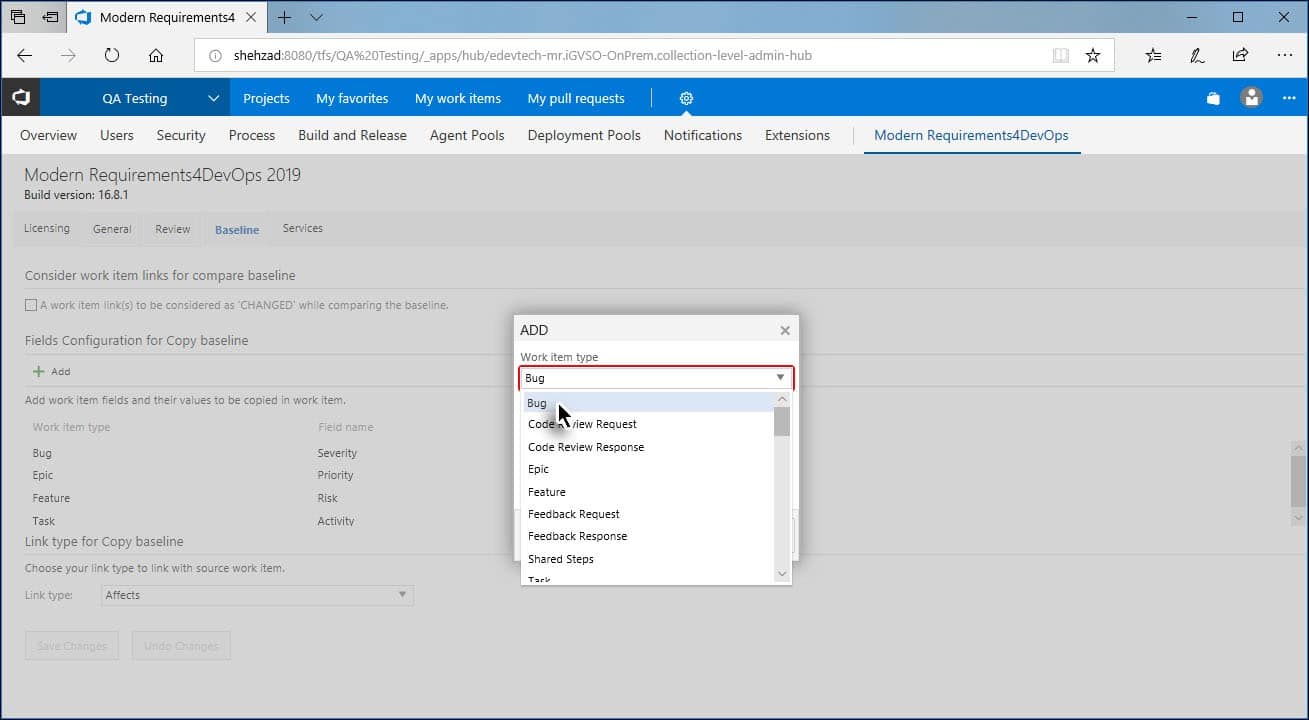Click the browser Back arrow

click(x=25, y=56)
